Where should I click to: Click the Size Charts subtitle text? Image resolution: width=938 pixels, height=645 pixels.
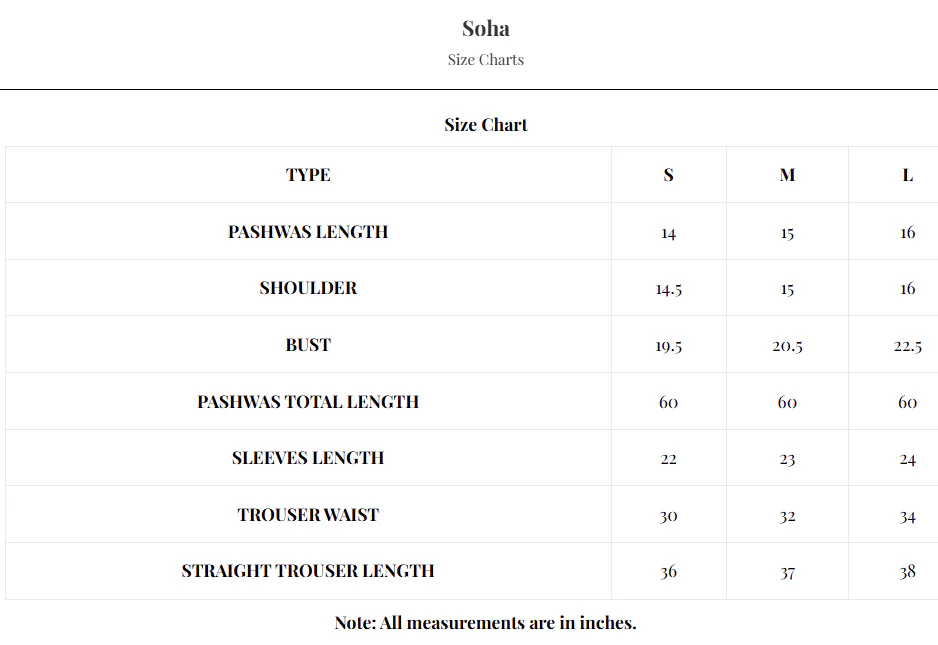486,60
